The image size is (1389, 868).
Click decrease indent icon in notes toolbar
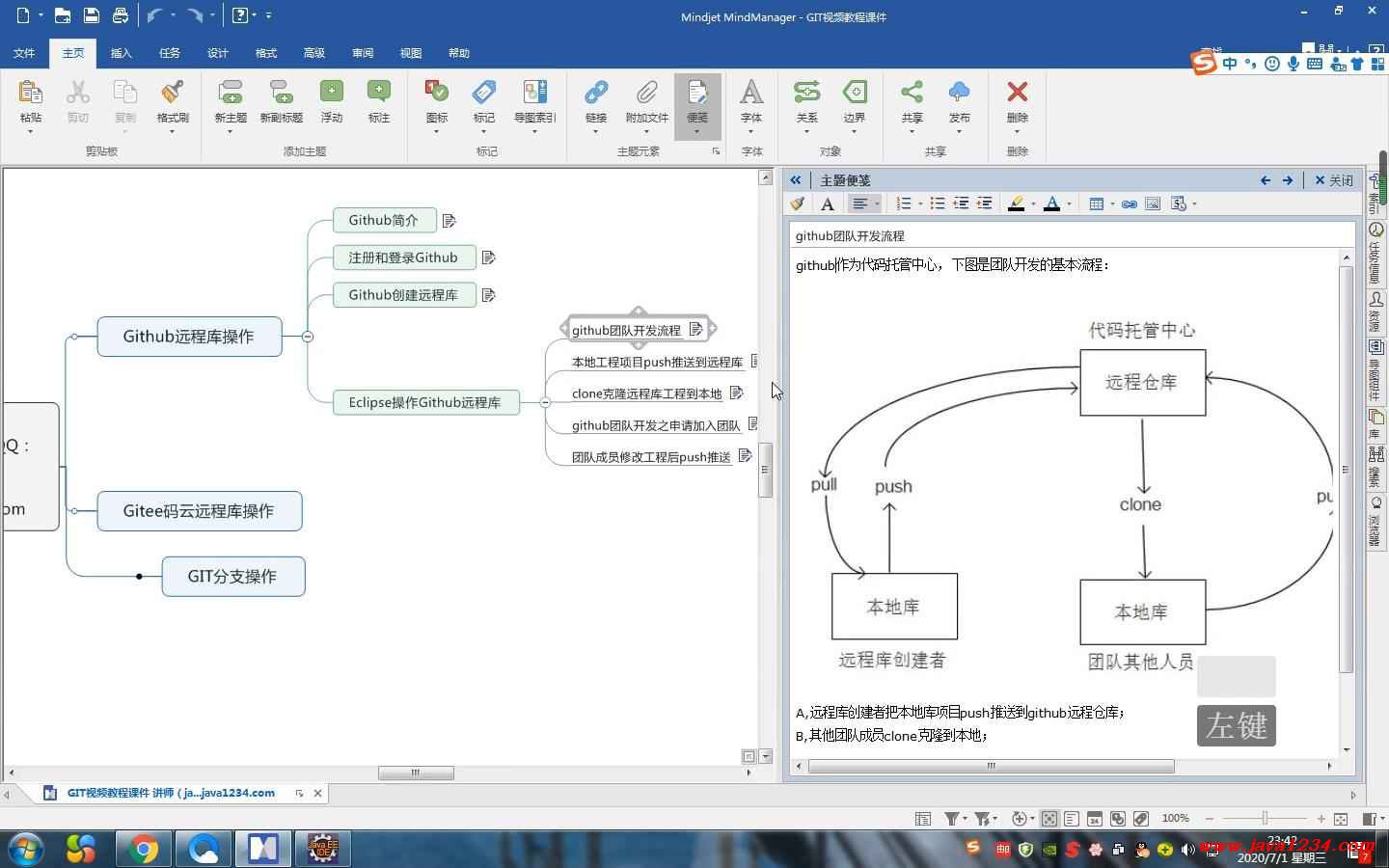point(961,203)
